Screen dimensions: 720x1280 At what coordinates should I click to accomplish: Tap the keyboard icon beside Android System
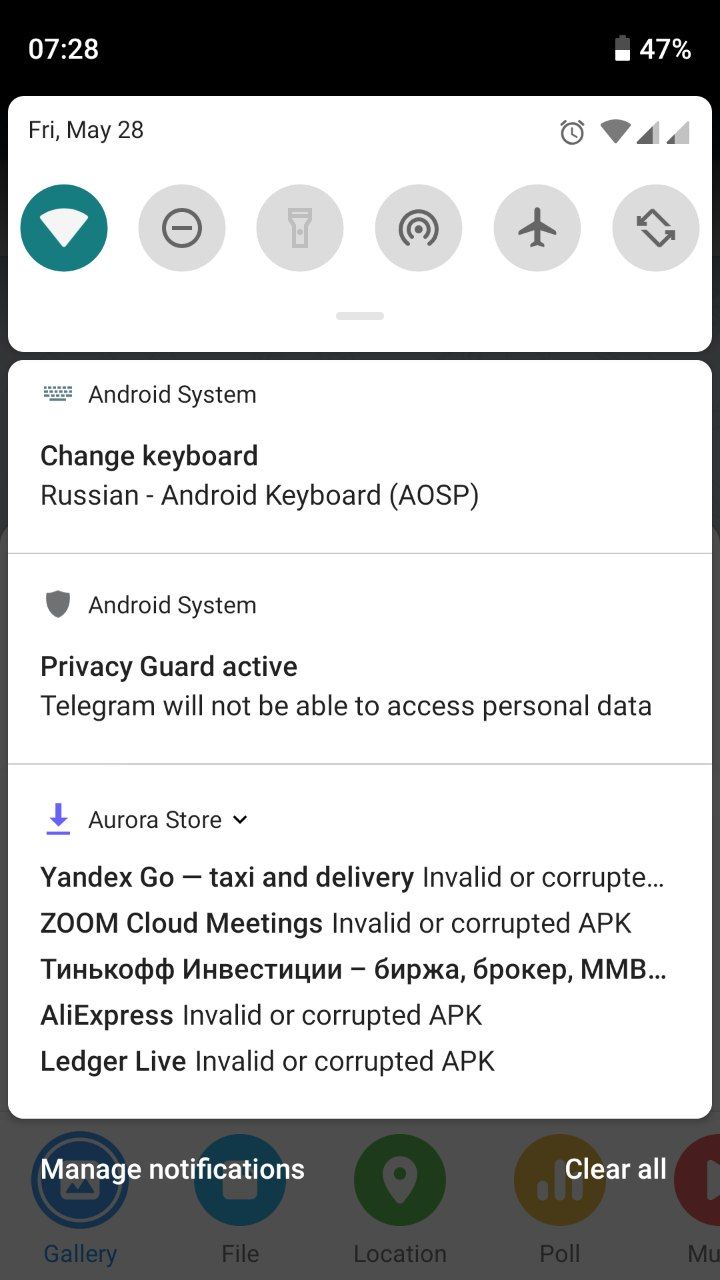(58, 395)
